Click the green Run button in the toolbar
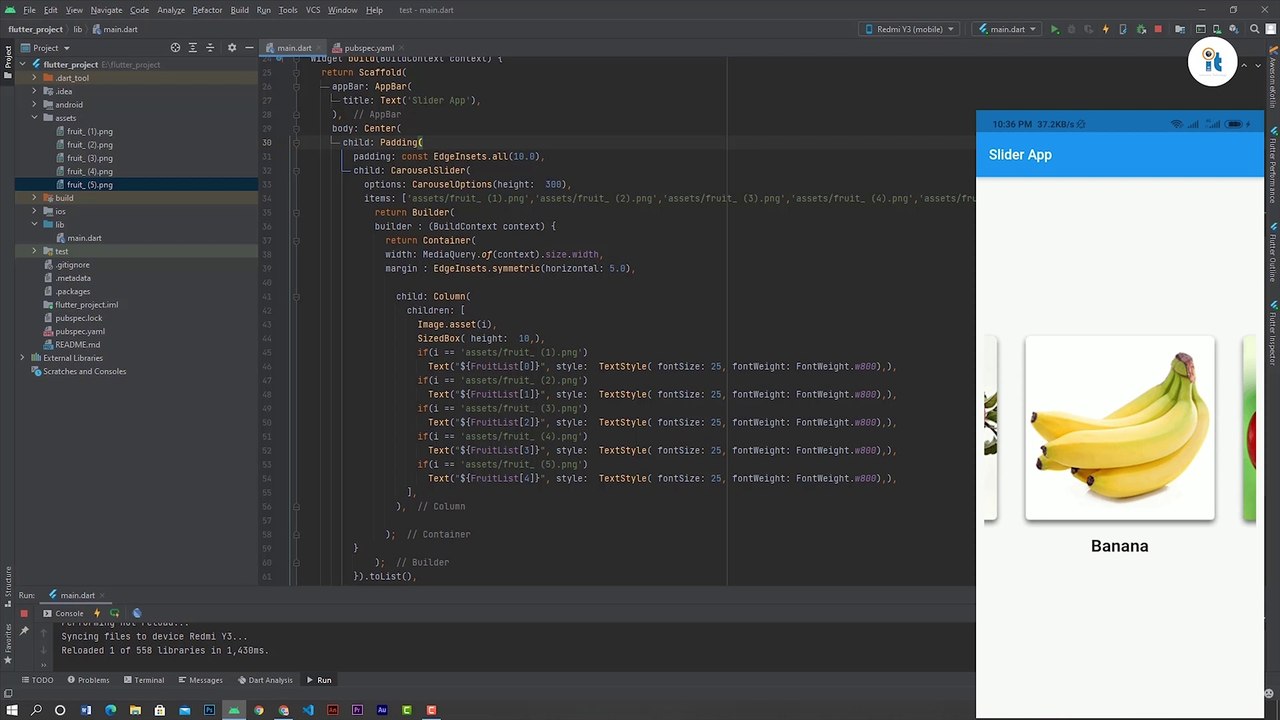Image resolution: width=1280 pixels, height=720 pixels. click(x=1054, y=29)
